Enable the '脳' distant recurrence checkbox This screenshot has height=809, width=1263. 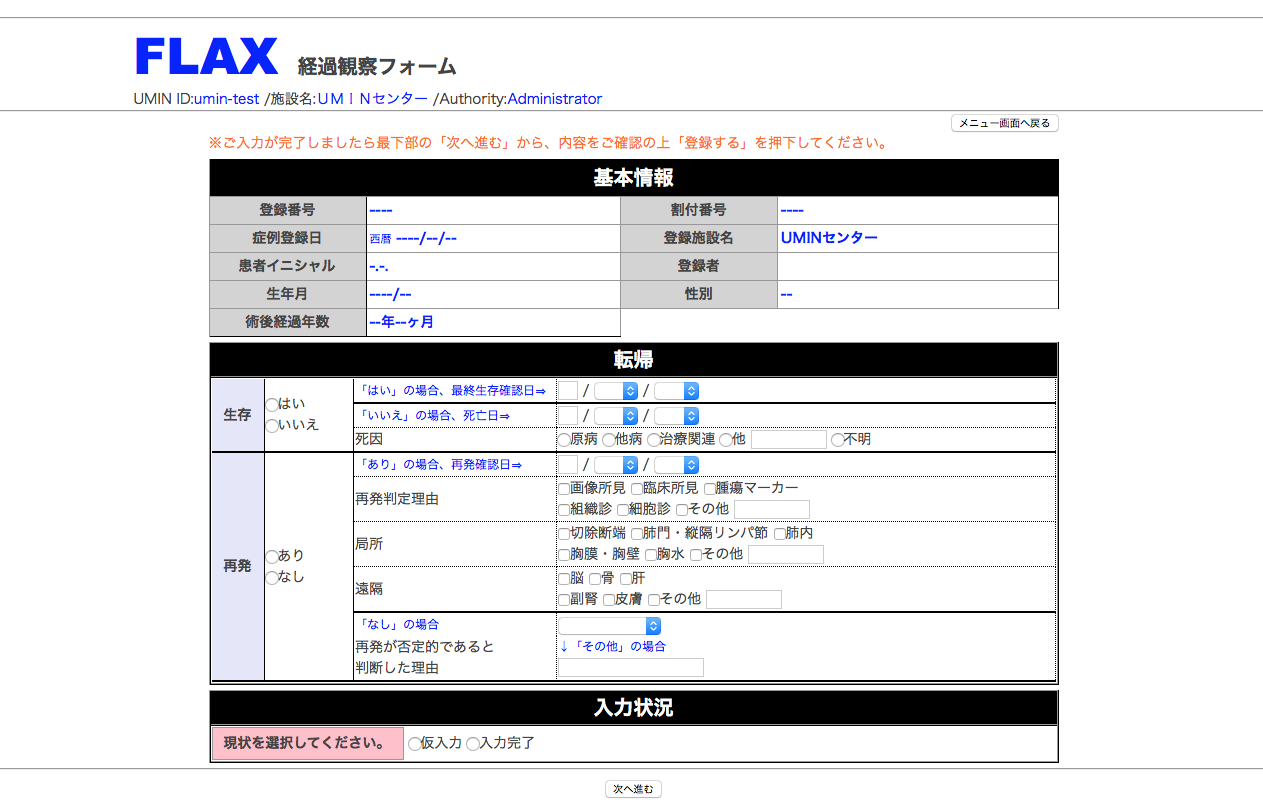pos(564,579)
